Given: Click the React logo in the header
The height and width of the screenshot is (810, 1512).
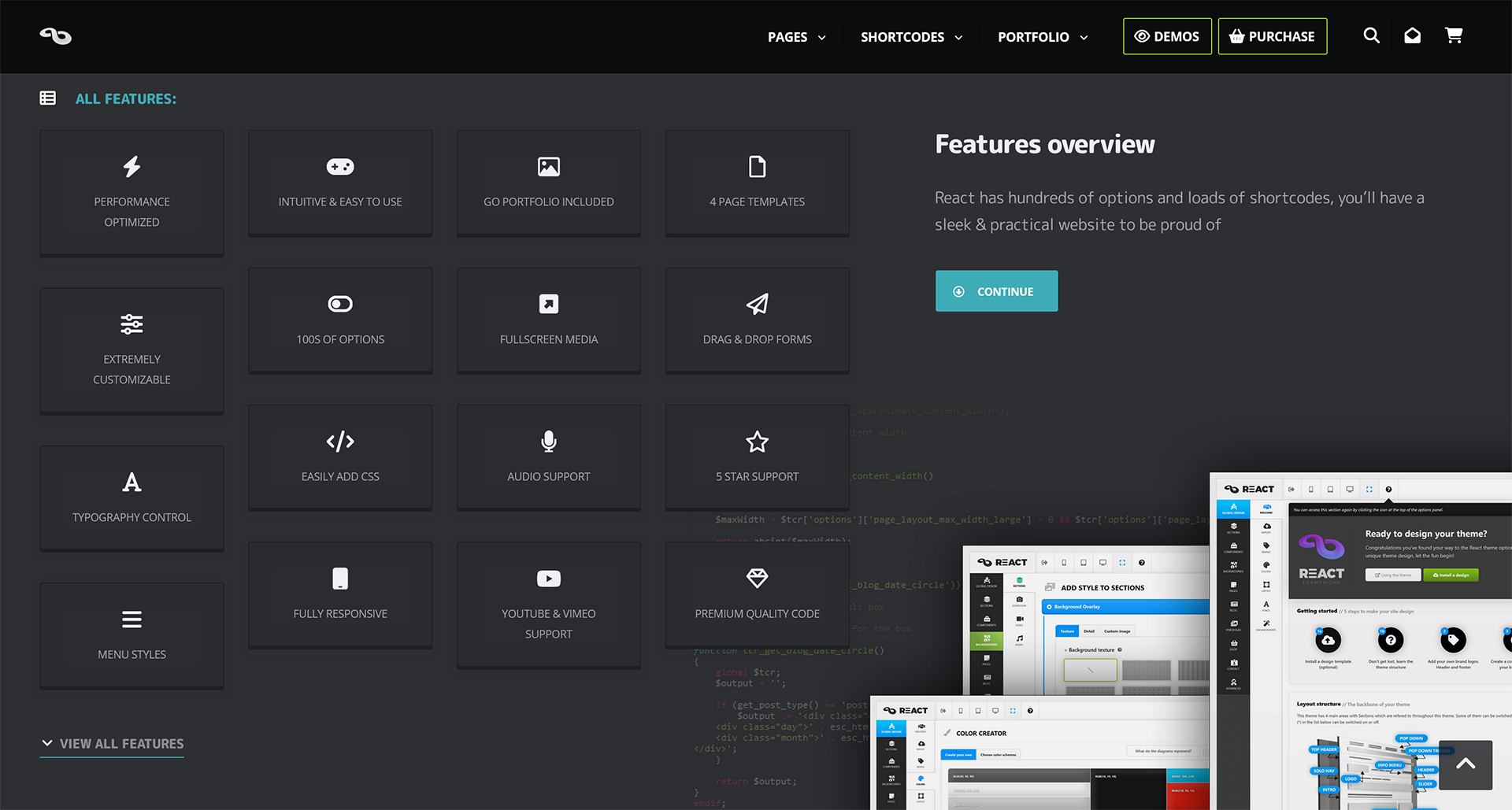Looking at the screenshot, I should click(x=56, y=36).
